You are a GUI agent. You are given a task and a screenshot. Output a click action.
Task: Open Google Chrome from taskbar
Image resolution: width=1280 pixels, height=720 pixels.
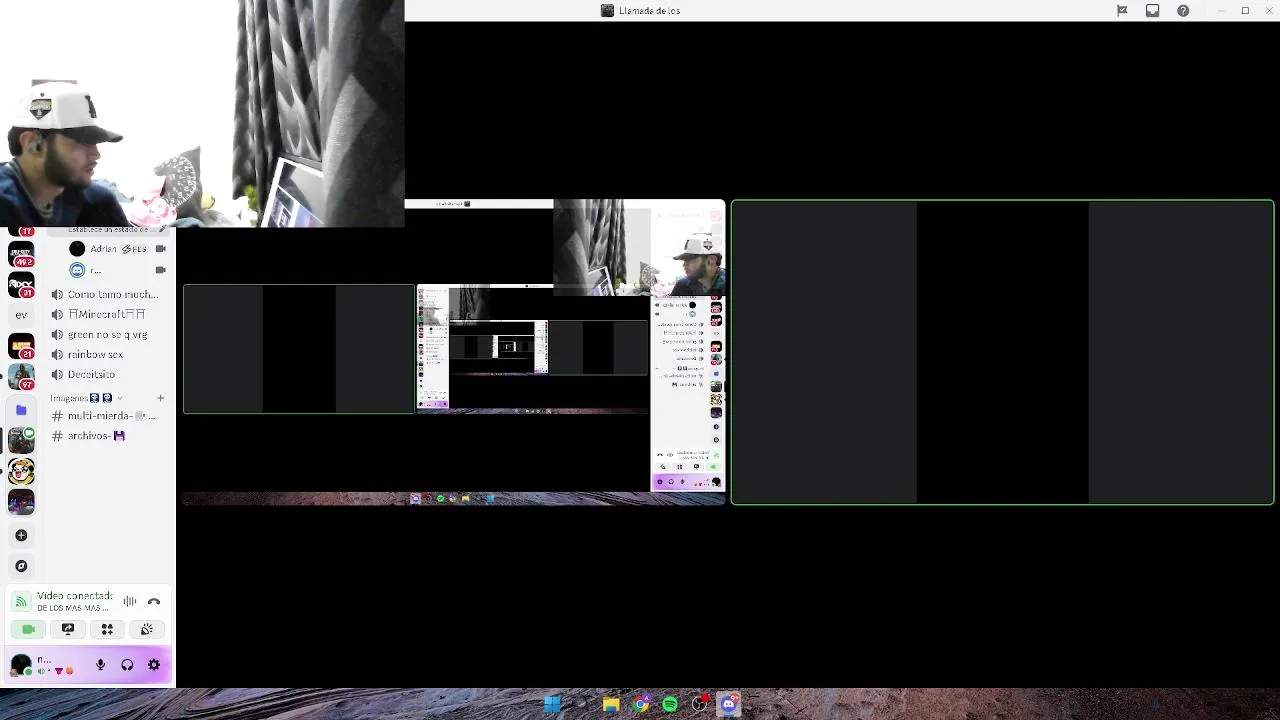pyautogui.click(x=641, y=704)
